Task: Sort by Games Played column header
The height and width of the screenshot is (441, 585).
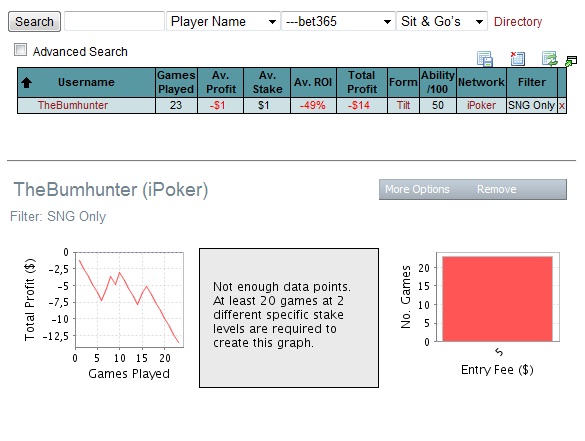Action: click(x=176, y=82)
